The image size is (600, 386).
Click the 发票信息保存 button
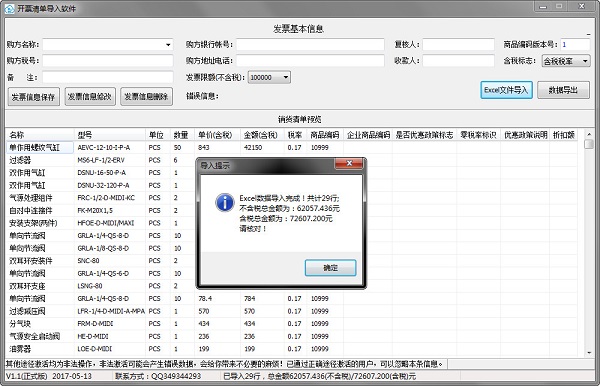33,97
